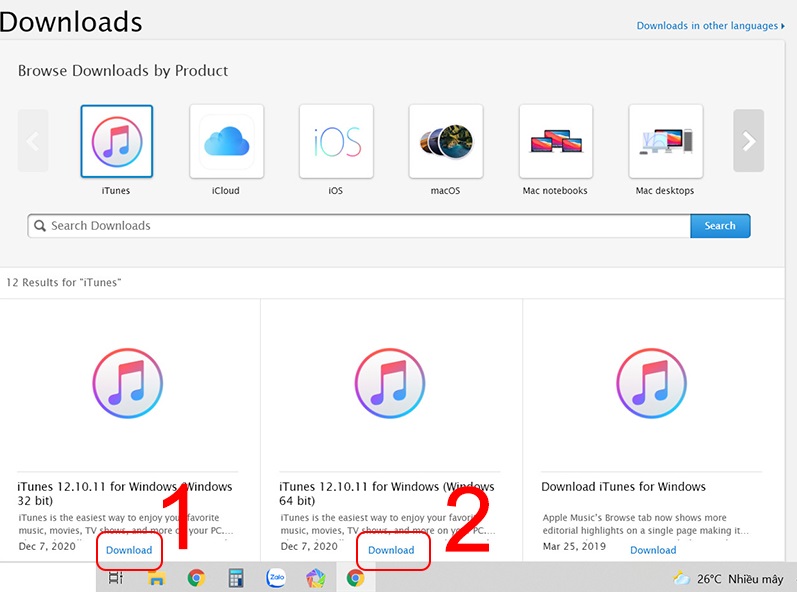Launch Calculator from the taskbar

(x=236, y=578)
